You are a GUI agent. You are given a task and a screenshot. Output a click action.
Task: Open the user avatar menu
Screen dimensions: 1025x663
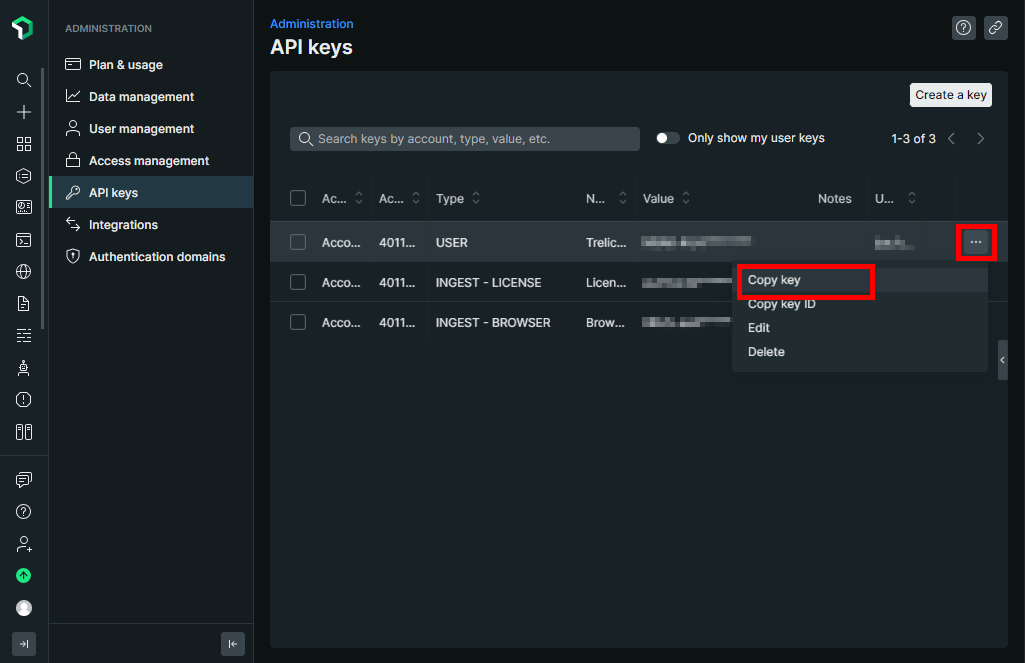[24, 608]
